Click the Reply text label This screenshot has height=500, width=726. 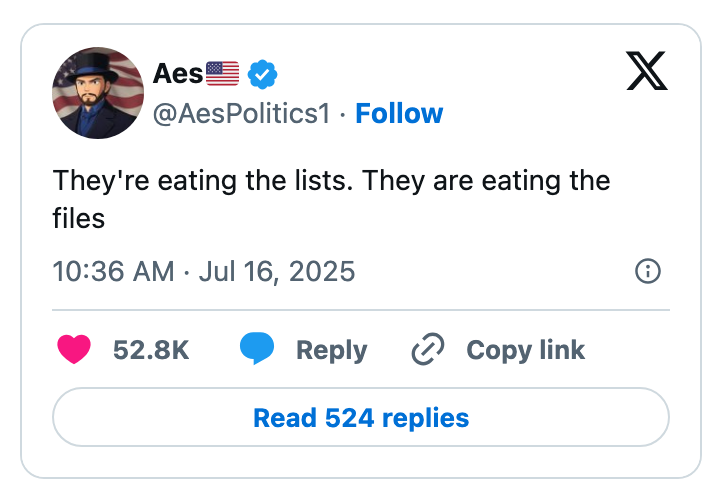pyautogui.click(x=331, y=350)
